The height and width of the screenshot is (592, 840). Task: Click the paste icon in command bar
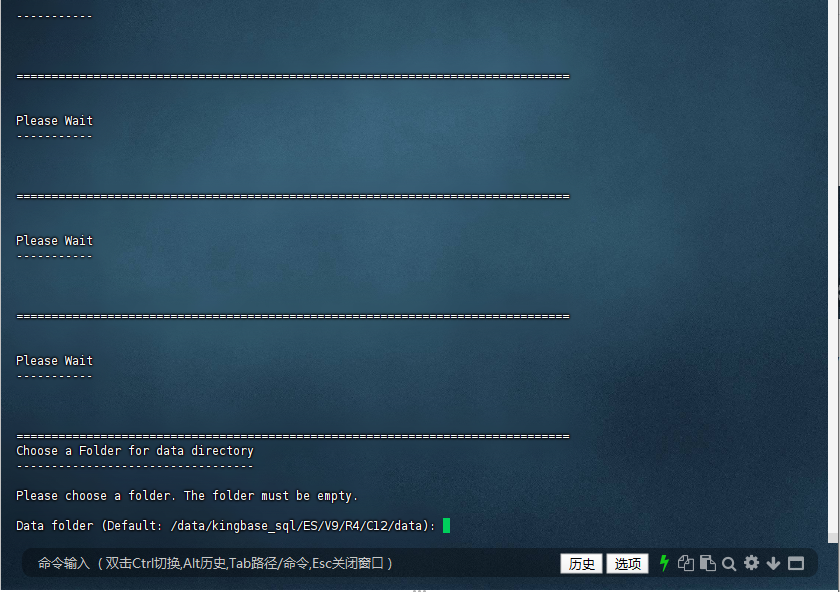tap(708, 563)
